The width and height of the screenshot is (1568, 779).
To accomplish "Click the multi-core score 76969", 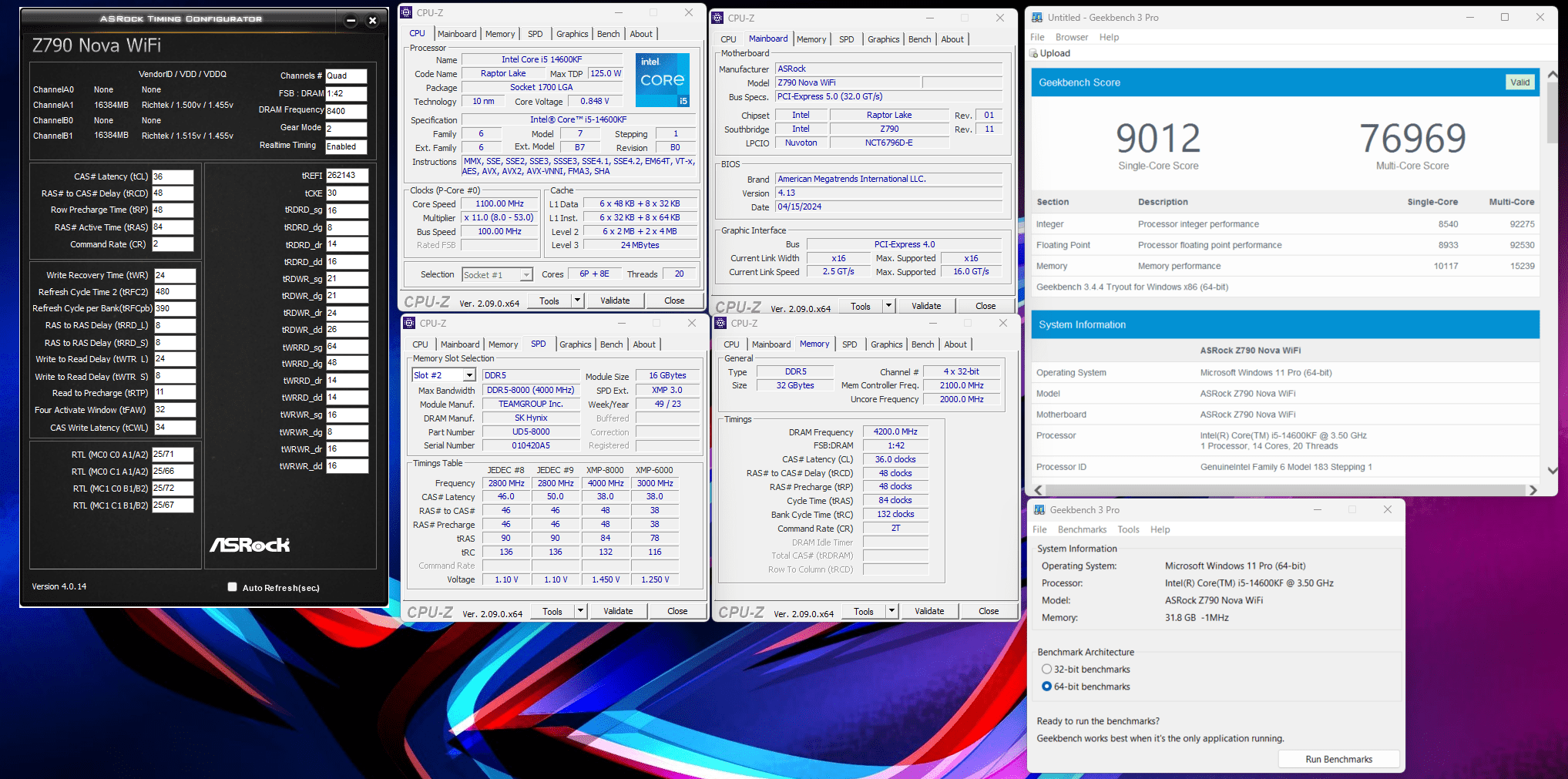I will point(1412,139).
